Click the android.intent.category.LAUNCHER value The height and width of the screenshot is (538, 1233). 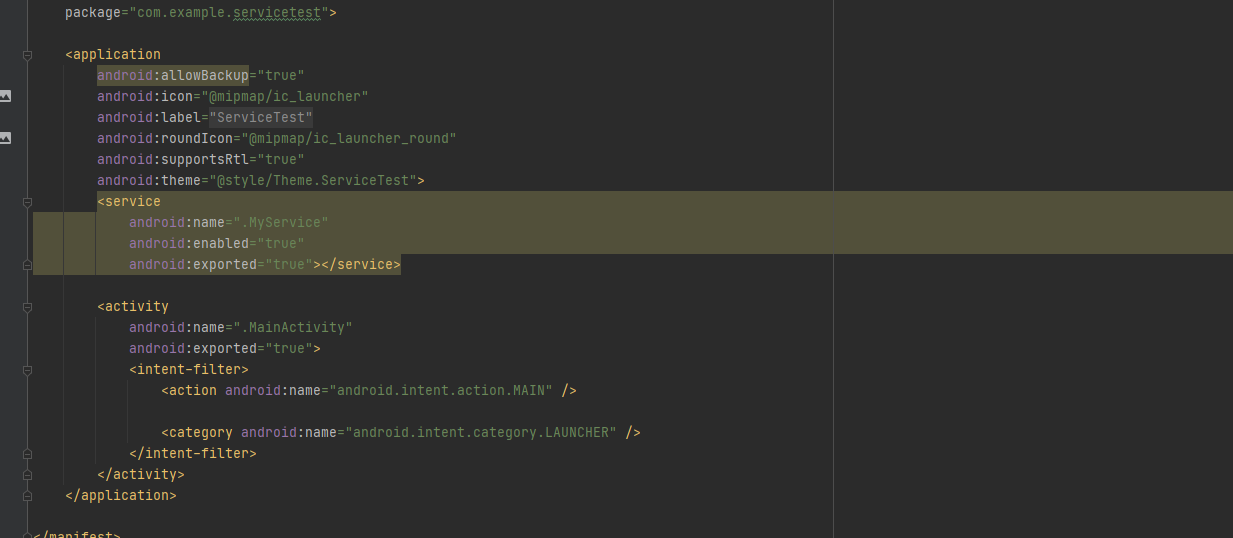484,432
